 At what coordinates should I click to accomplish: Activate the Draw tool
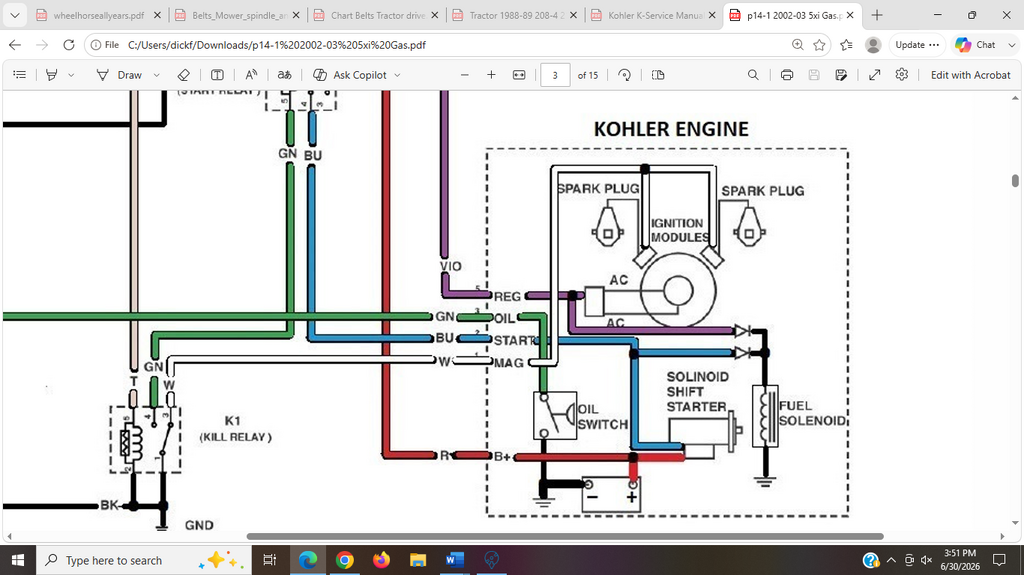click(120, 75)
